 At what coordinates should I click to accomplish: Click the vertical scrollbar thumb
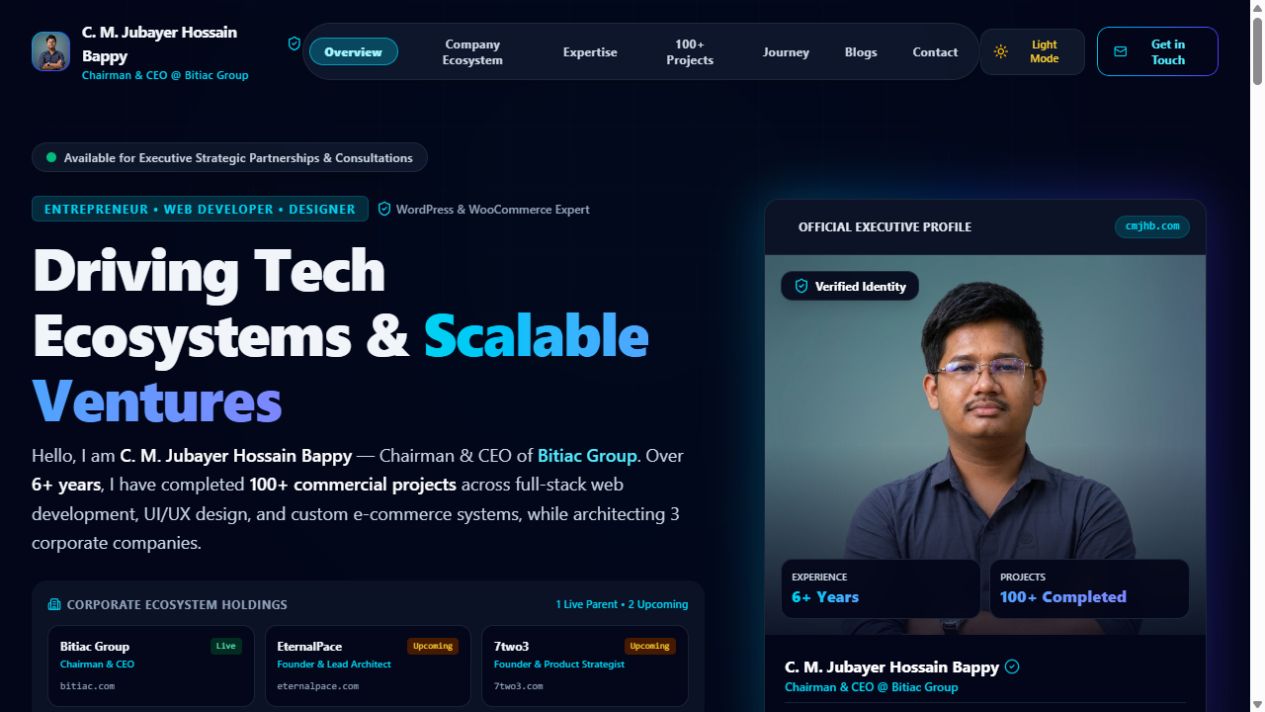tap(1257, 52)
